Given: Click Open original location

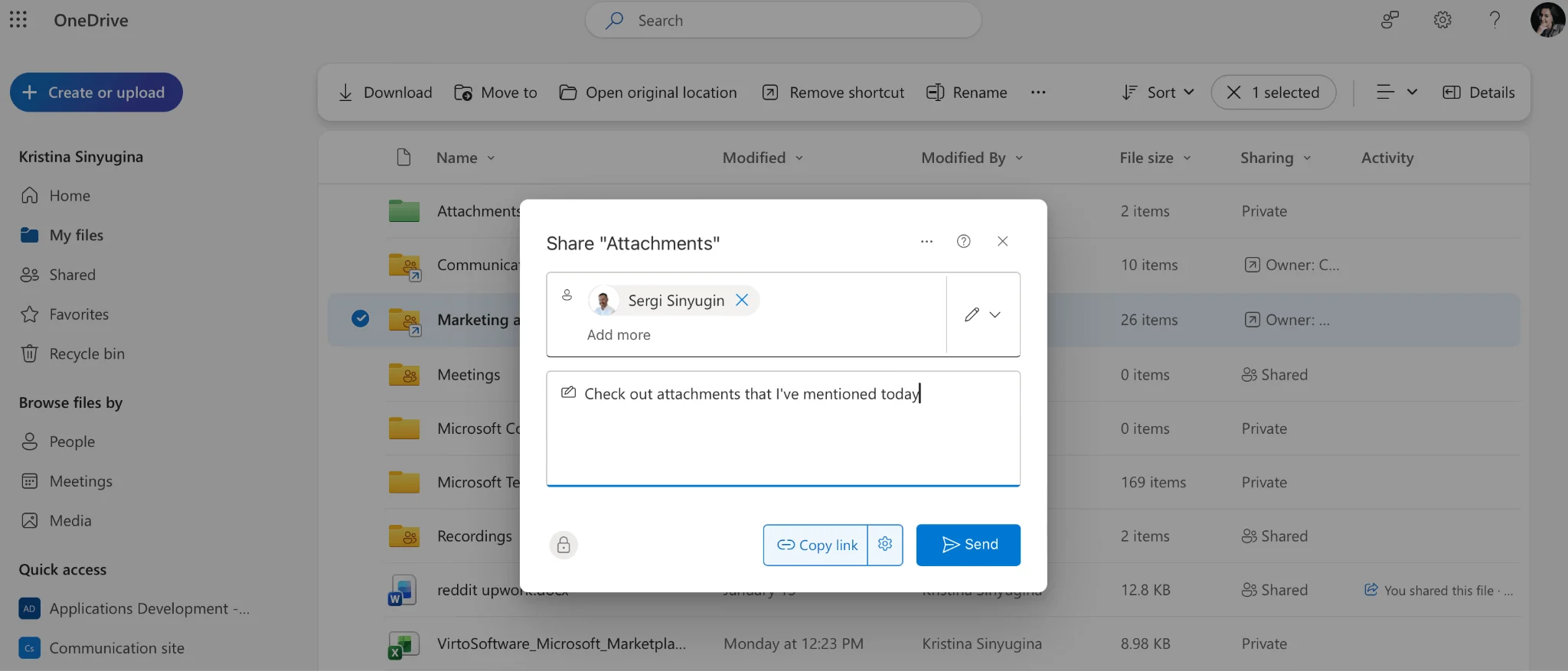Looking at the screenshot, I should coord(648,93).
